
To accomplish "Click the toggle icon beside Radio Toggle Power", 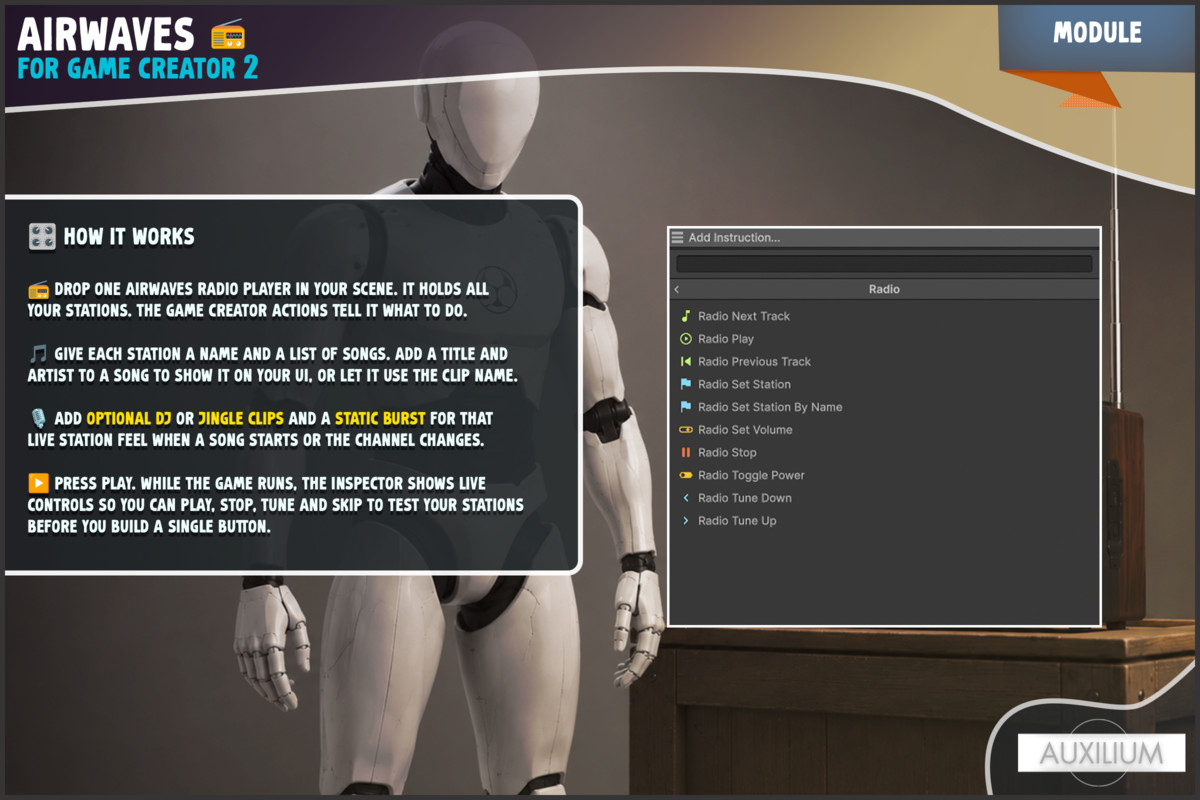I will [x=686, y=475].
